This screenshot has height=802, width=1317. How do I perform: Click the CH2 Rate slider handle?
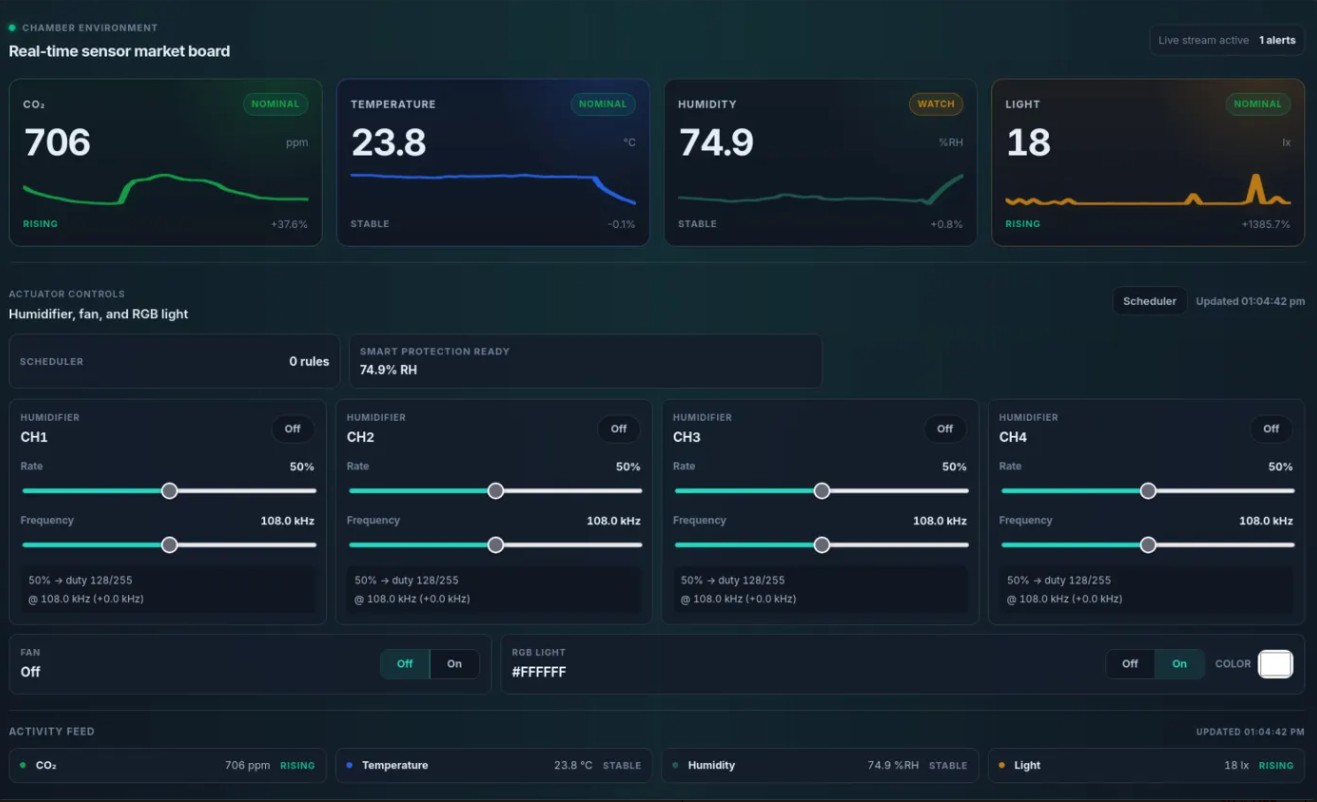click(x=495, y=491)
